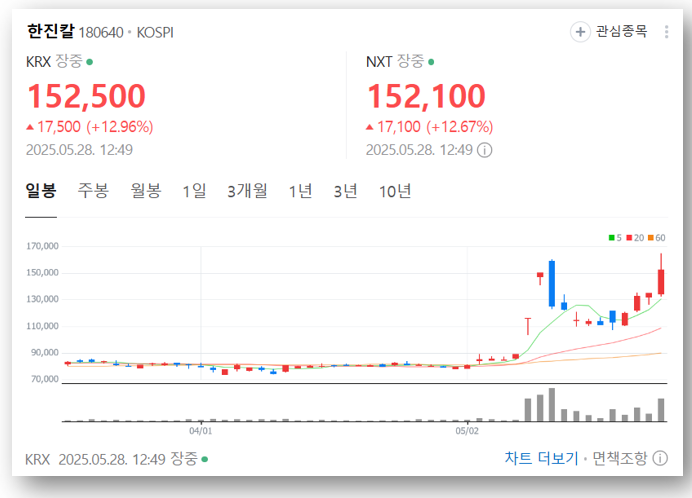This screenshot has width=692, height=498.
Task: Click the 05/02 date axis label
Action: click(x=467, y=431)
